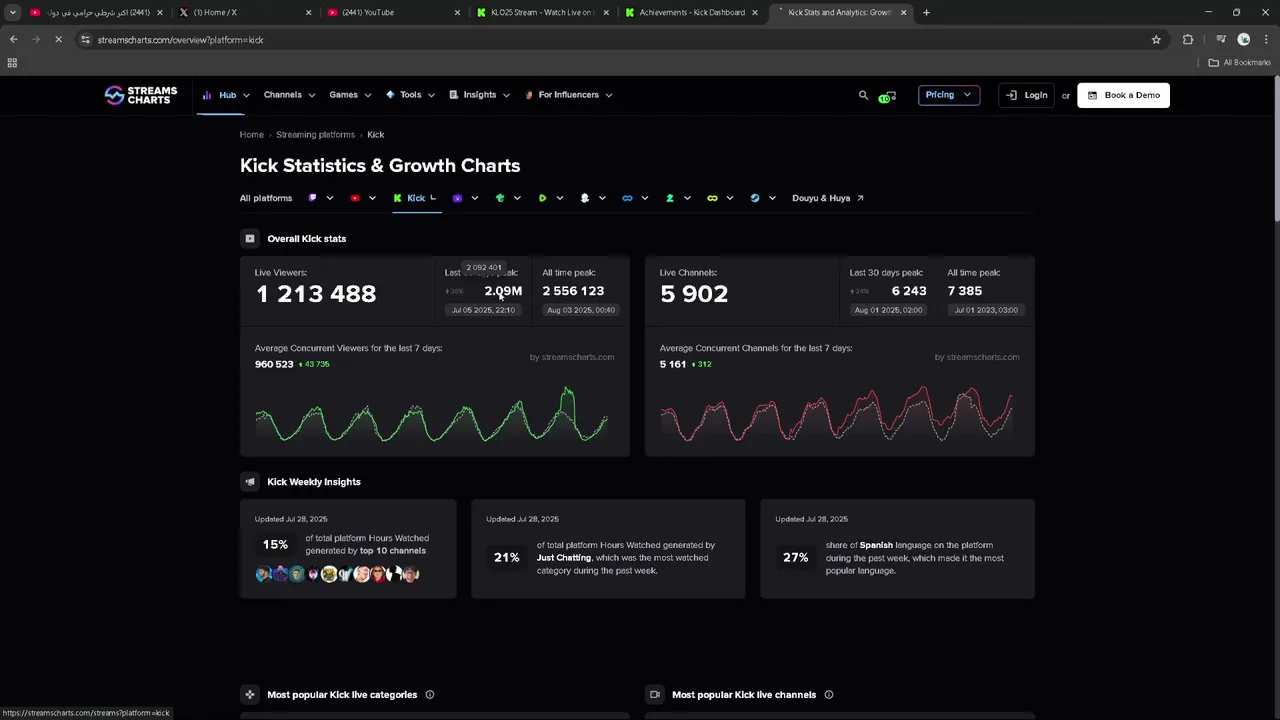The height and width of the screenshot is (720, 1280).
Task: Switch to the KLO25 Stream tab
Action: point(543,13)
